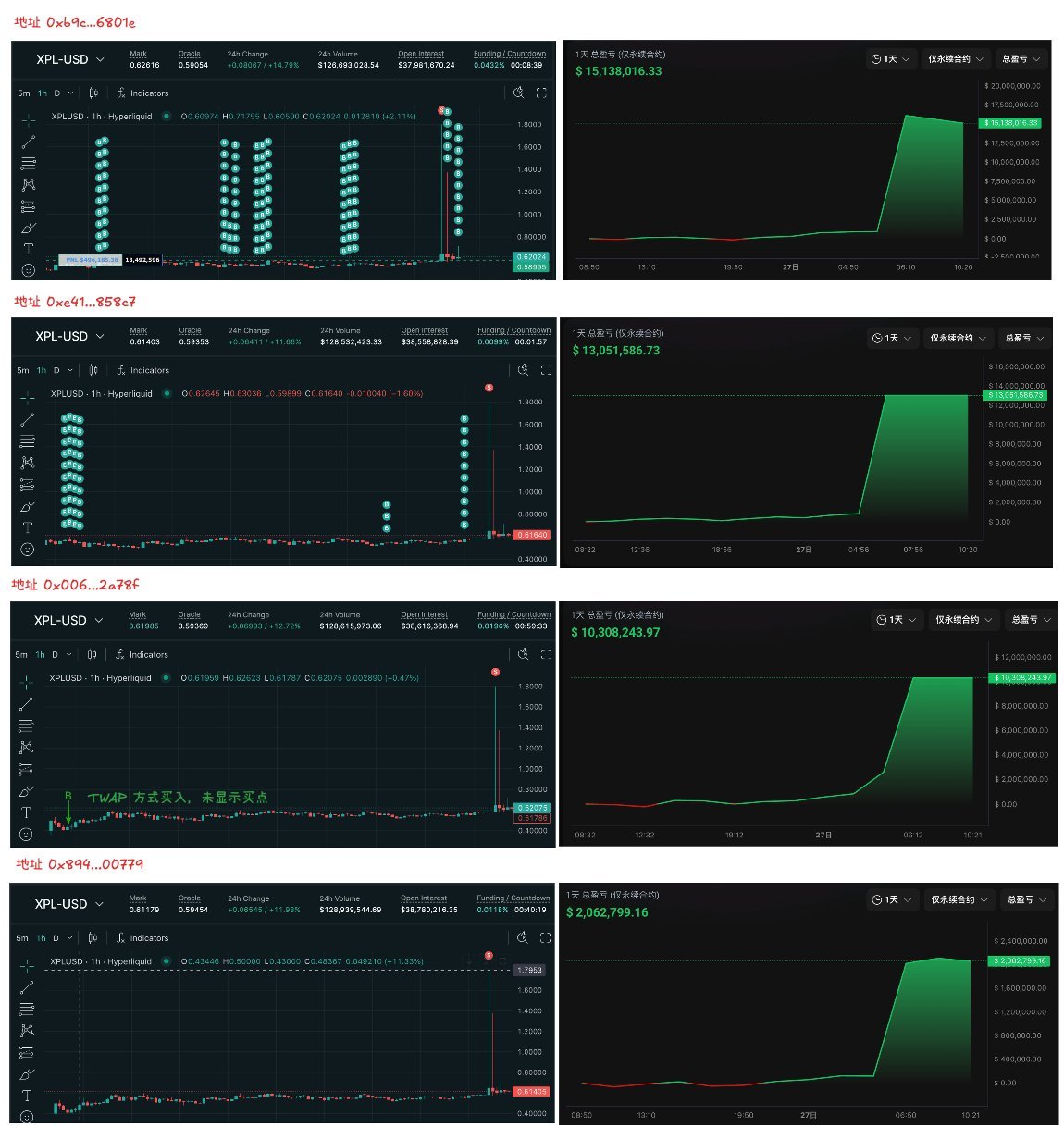Select the 1h timeframe tab

click(41, 93)
